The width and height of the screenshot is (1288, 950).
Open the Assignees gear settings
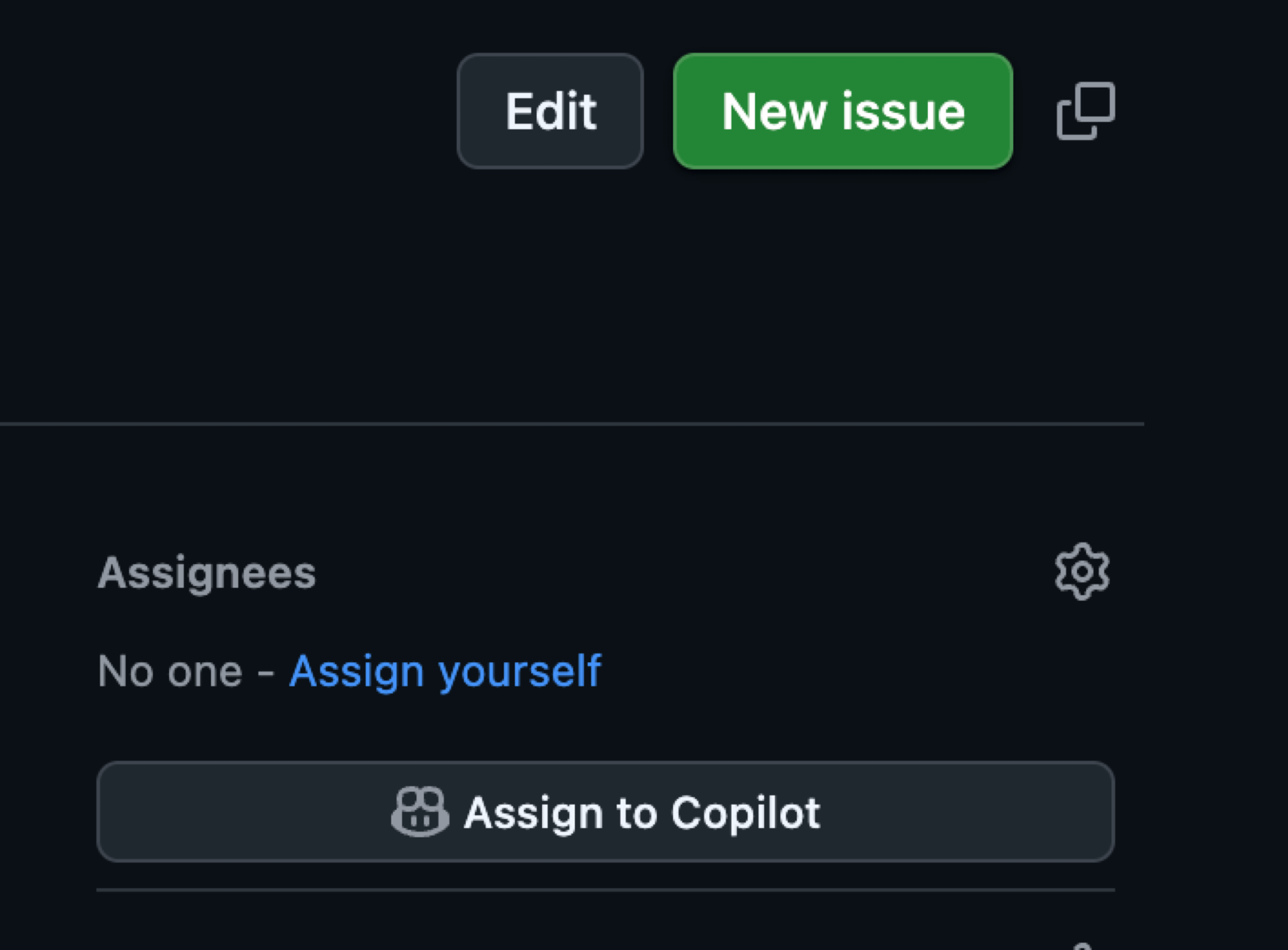pyautogui.click(x=1082, y=572)
